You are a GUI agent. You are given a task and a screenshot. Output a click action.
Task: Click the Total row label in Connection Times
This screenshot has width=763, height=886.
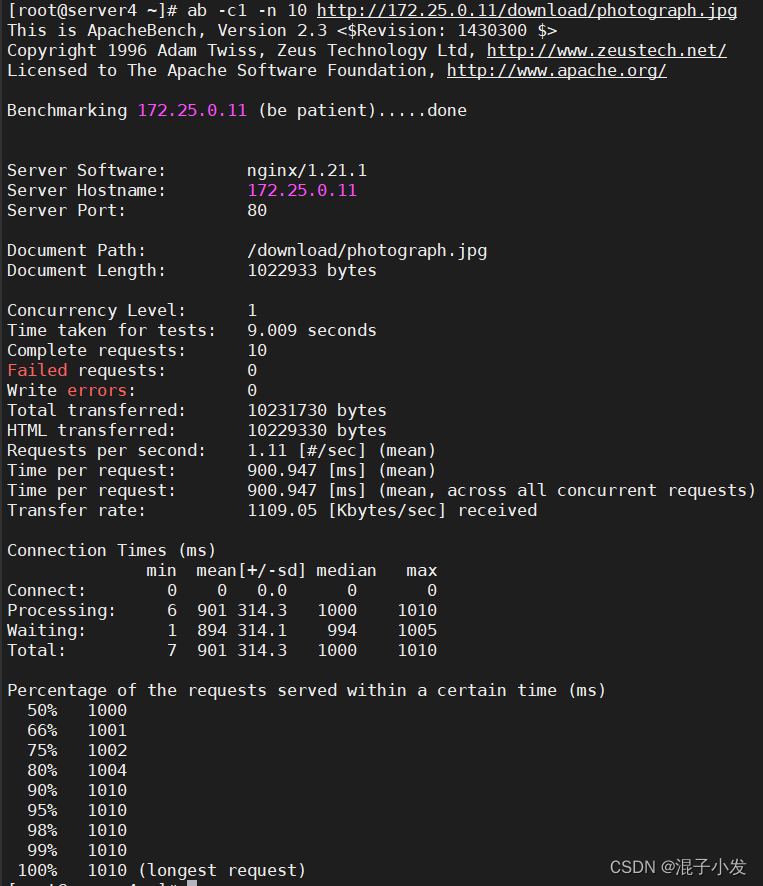[36, 651]
